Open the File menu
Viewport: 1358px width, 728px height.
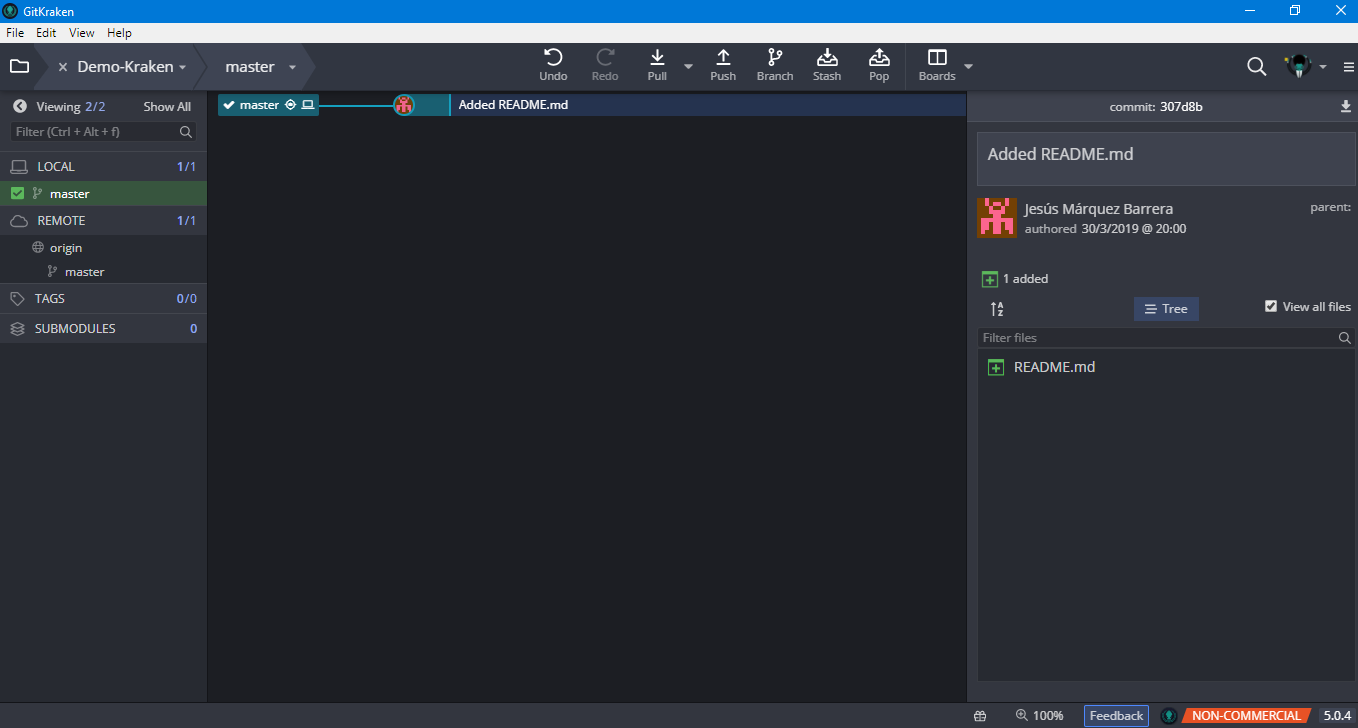click(x=15, y=33)
